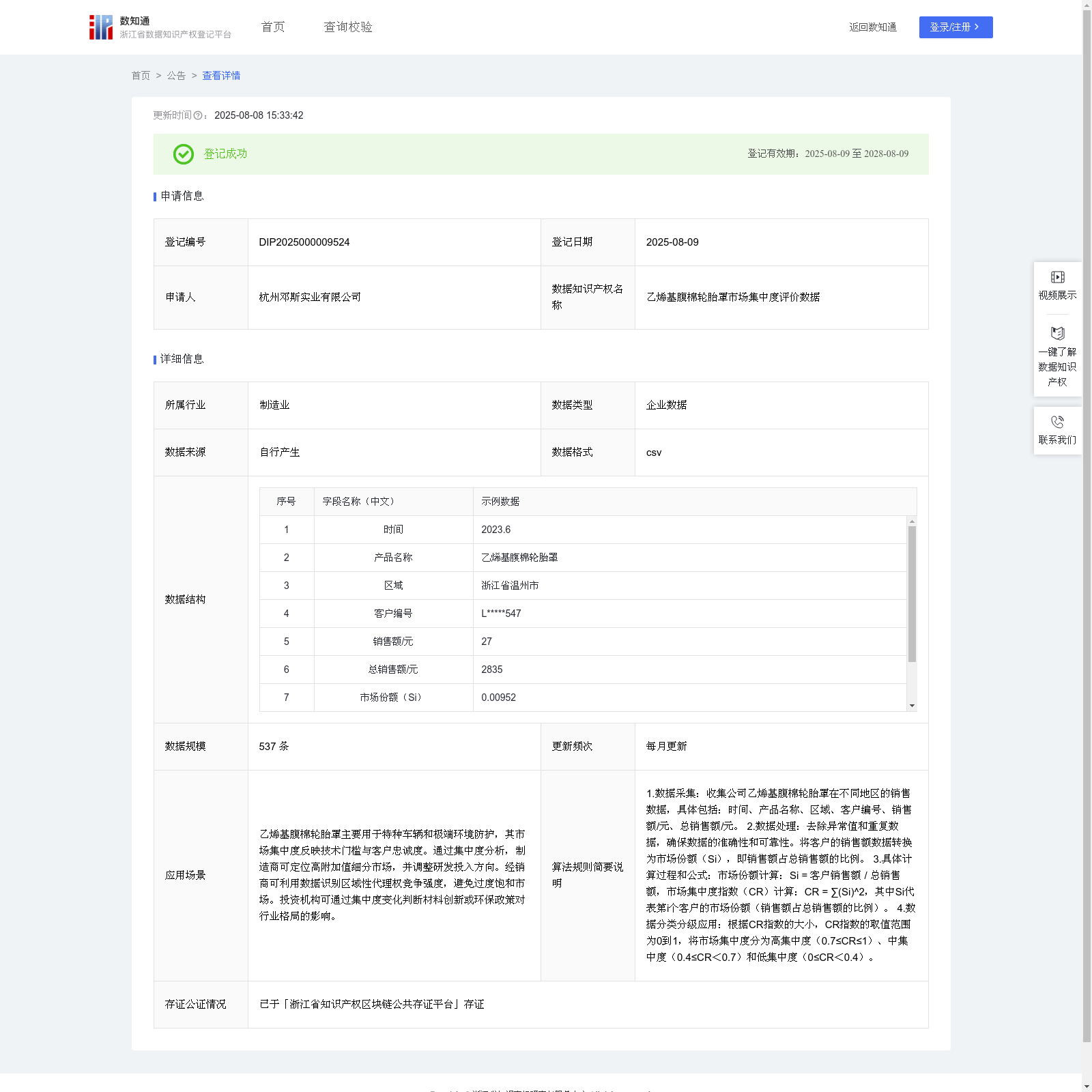Screen dimensions: 1092x1092
Task: Open the 首页 navigation tab
Action: tap(273, 27)
